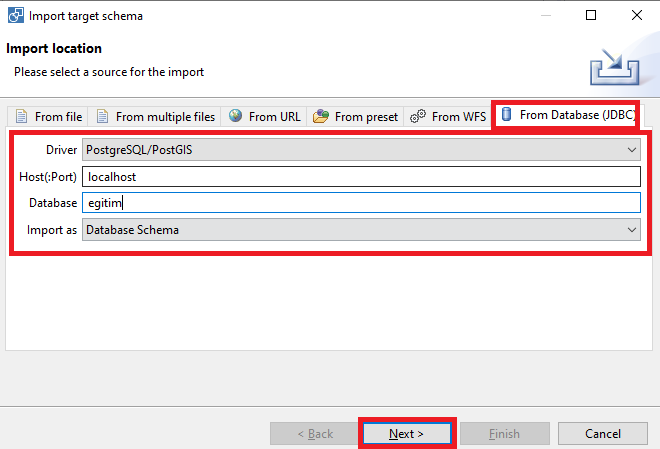Click the Next > button
Viewport: 660px width, 449px height.
click(407, 433)
